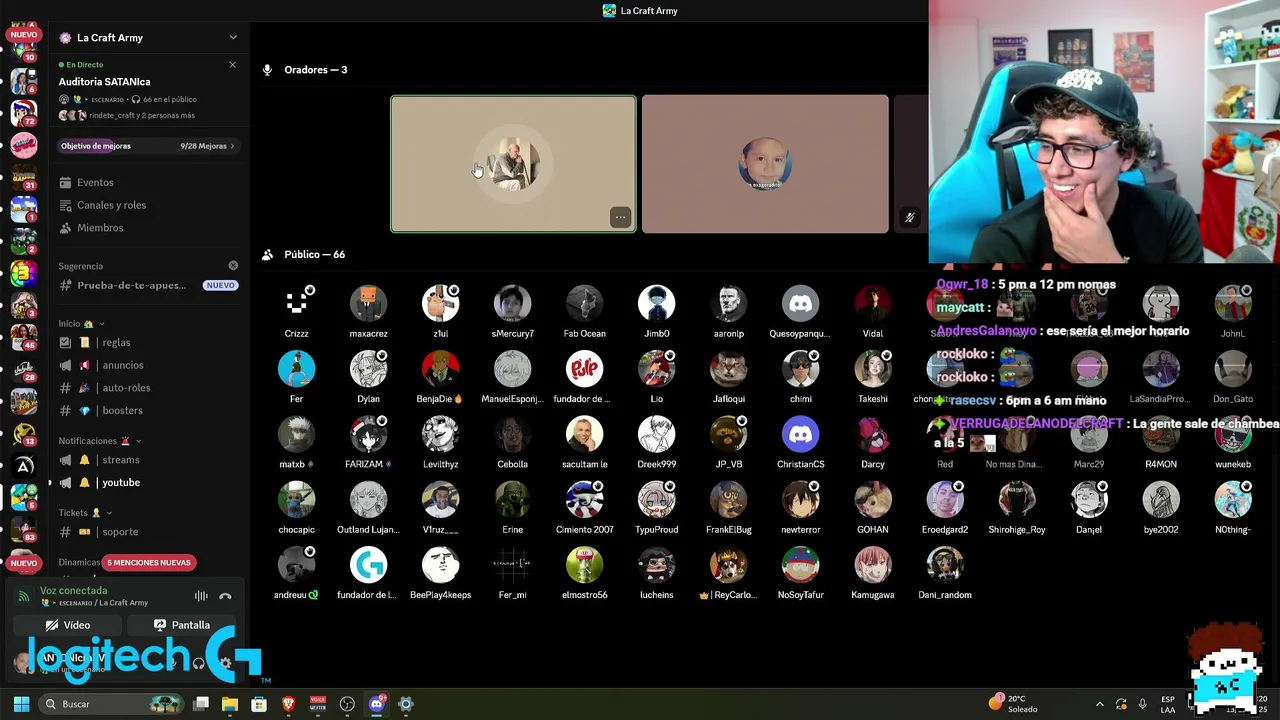This screenshot has width=1280, height=720.
Task: Open the server icon with badge 72
Action: point(23,112)
